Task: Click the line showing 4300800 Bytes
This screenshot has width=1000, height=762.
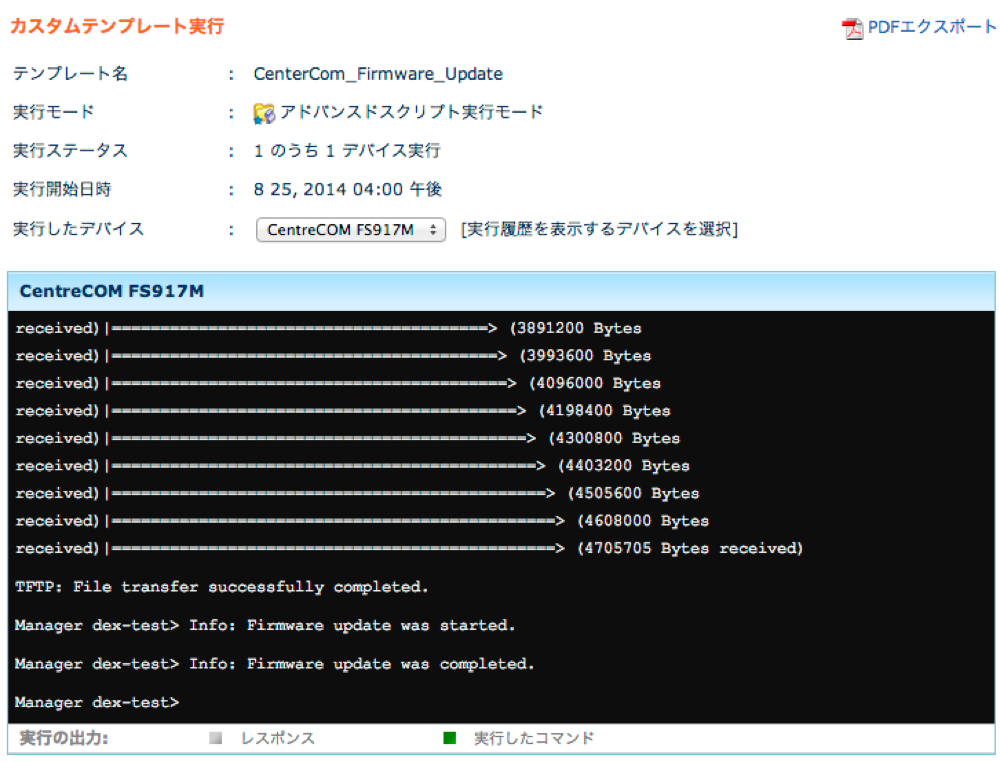Action: click(x=348, y=438)
